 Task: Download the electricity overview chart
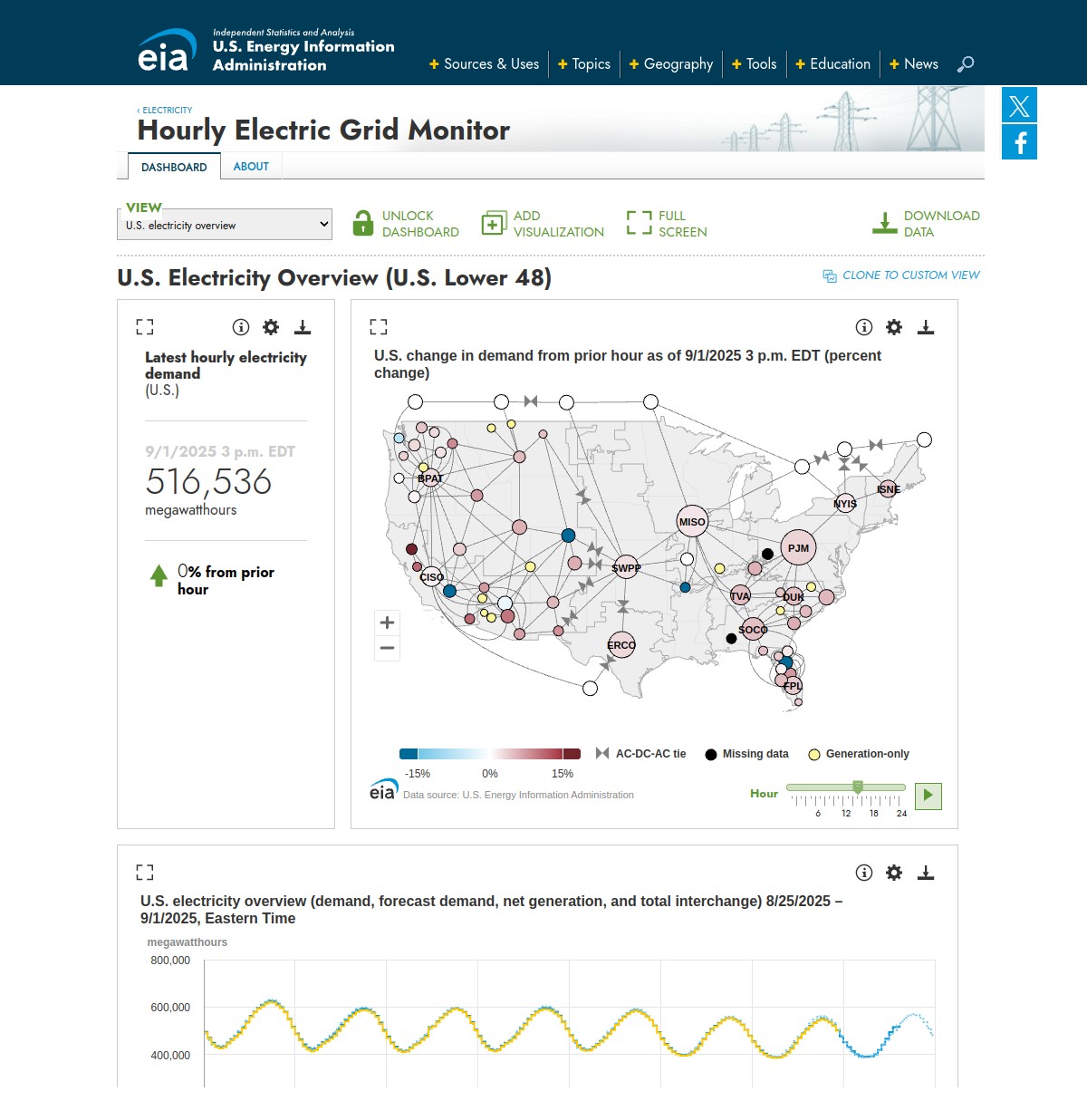(x=926, y=873)
